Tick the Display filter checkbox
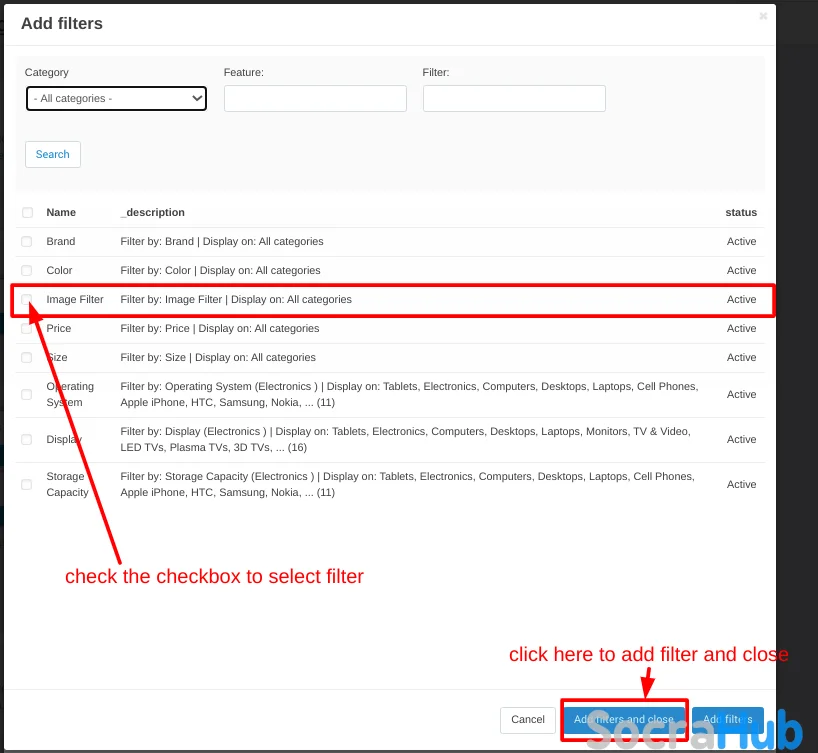Viewport: 818px width, 753px height. tap(27, 440)
